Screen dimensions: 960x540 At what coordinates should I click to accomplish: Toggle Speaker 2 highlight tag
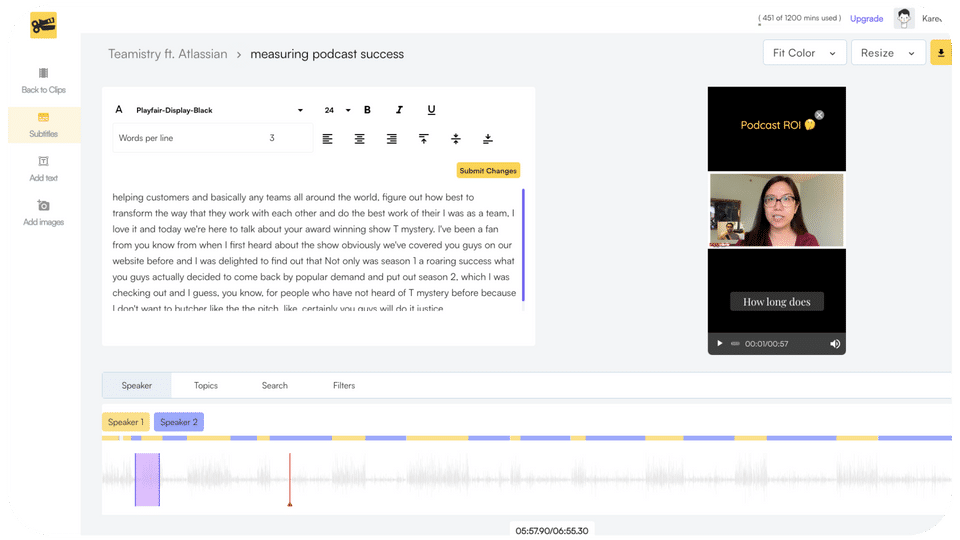pyautogui.click(x=179, y=422)
